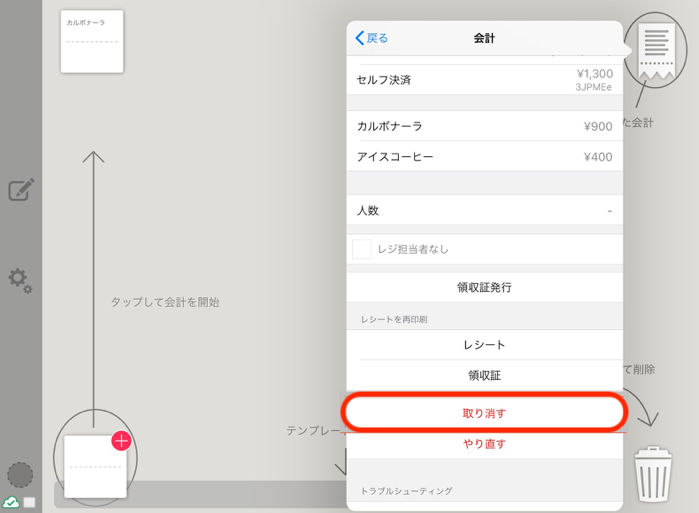Select the セルフ決済 row
The height and width of the screenshot is (513, 699).
(x=485, y=80)
